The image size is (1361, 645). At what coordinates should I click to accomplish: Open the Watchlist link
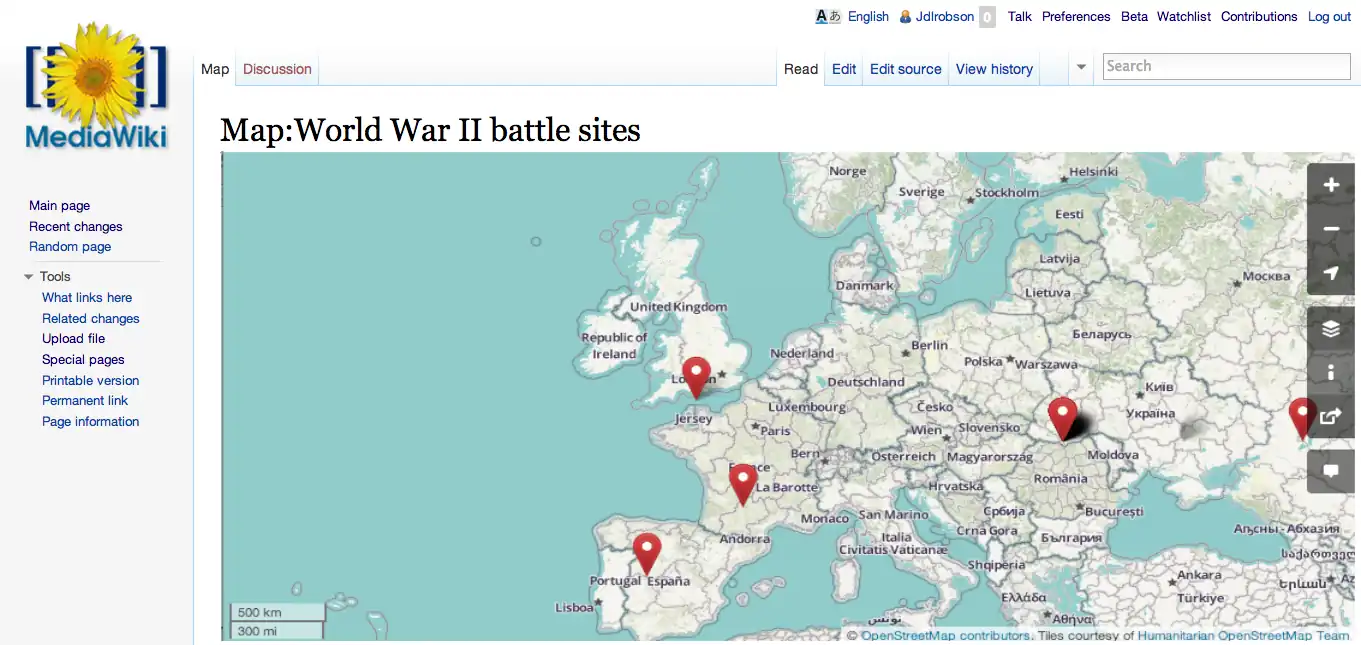(x=1184, y=17)
